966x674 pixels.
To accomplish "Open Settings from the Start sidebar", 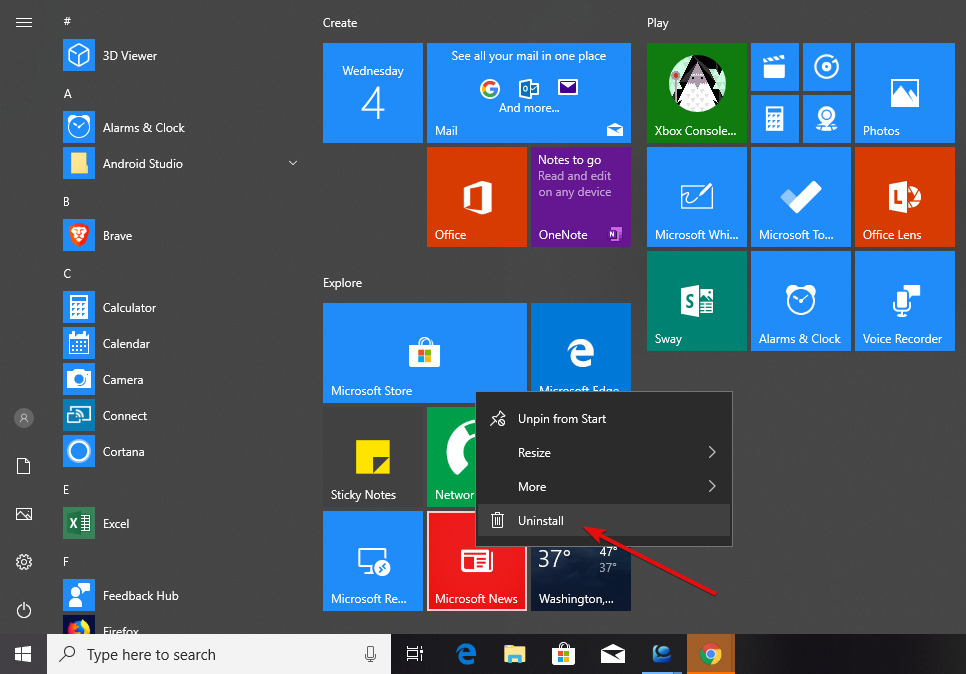I will (23, 562).
